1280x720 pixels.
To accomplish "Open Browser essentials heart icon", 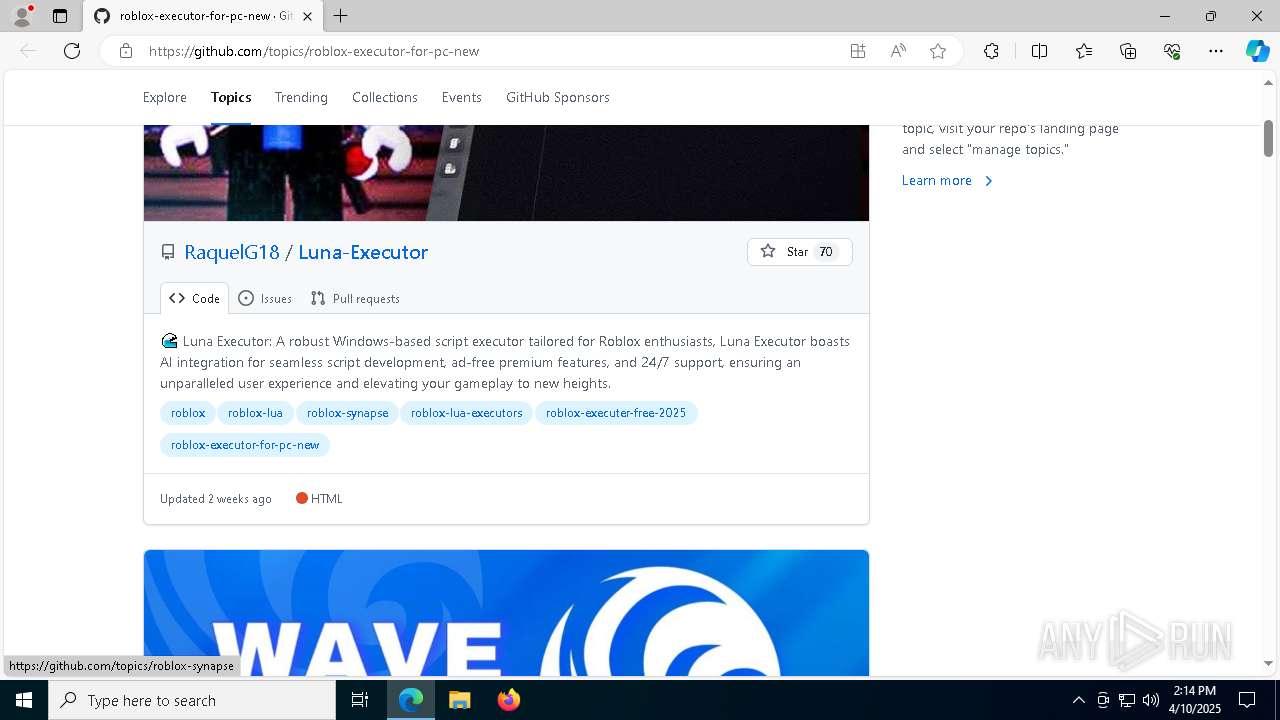I will pyautogui.click(x=1172, y=51).
